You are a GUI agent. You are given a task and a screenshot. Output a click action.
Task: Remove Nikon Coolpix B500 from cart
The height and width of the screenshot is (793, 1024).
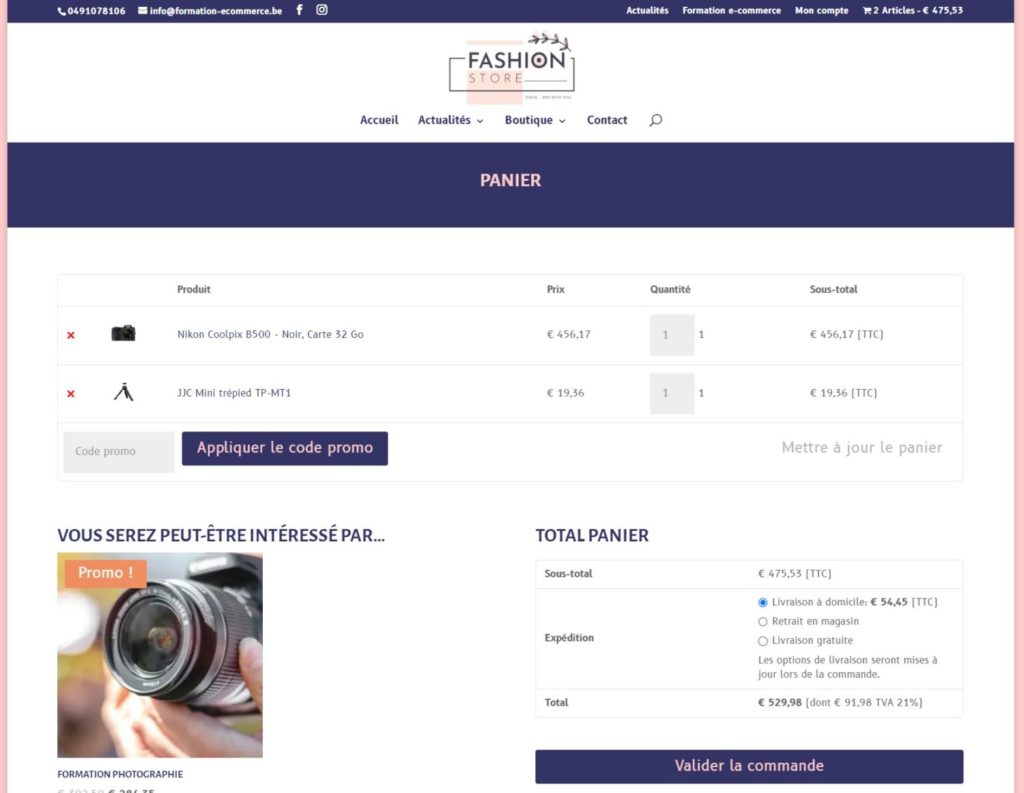[x=71, y=335]
